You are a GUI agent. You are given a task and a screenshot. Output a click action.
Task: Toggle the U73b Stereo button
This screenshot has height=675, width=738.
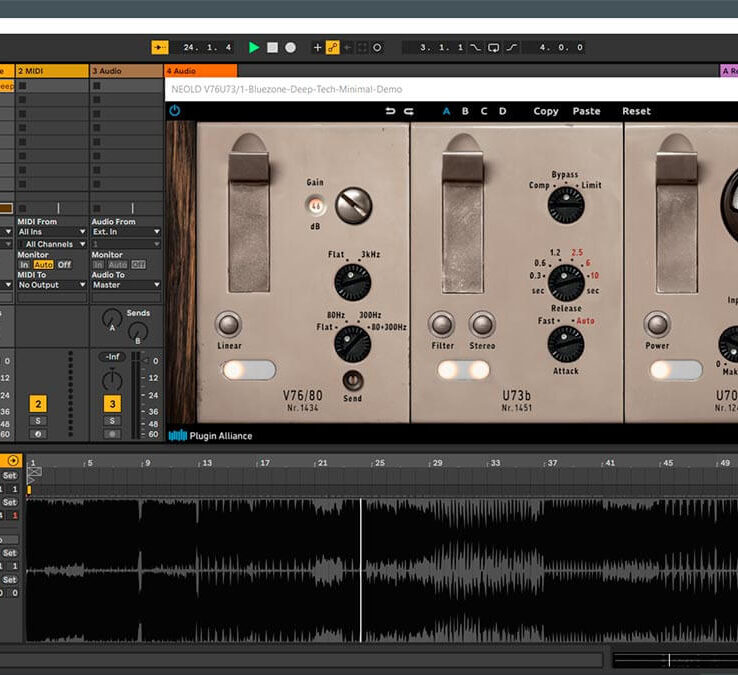pos(482,324)
